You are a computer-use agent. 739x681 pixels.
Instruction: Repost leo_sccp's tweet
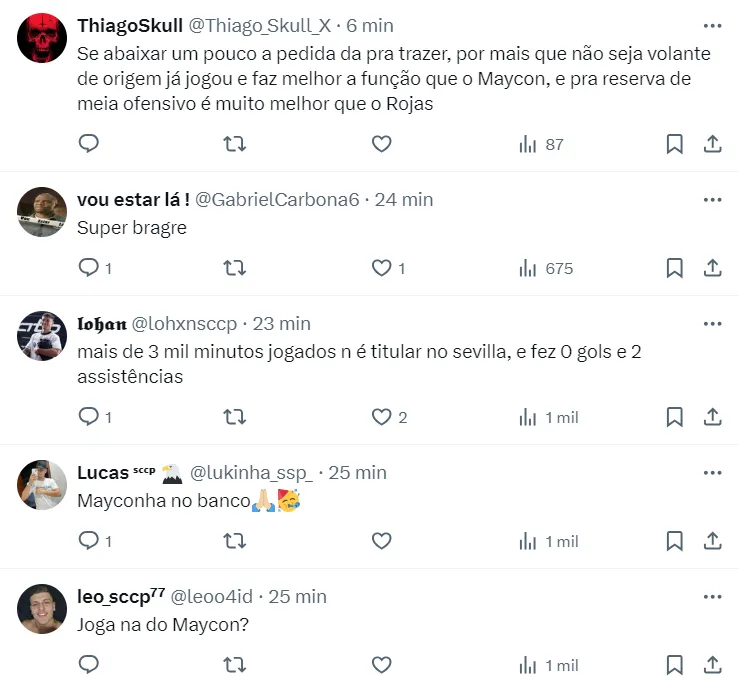pos(234,665)
